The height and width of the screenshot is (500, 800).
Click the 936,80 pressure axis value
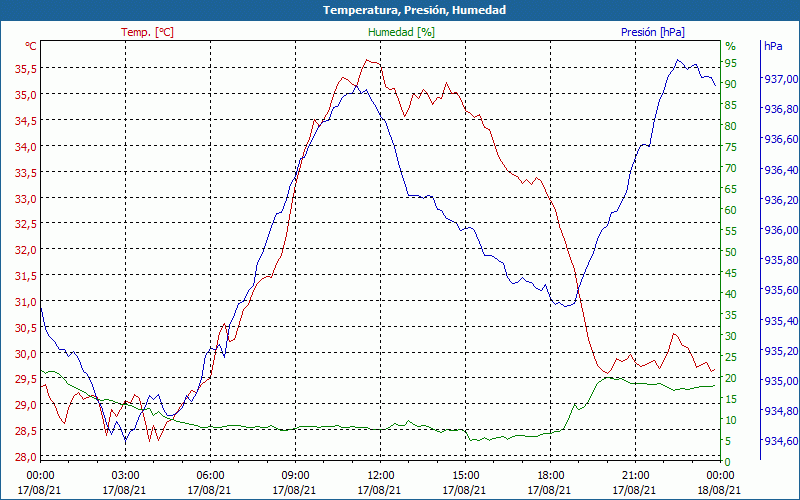click(781, 109)
